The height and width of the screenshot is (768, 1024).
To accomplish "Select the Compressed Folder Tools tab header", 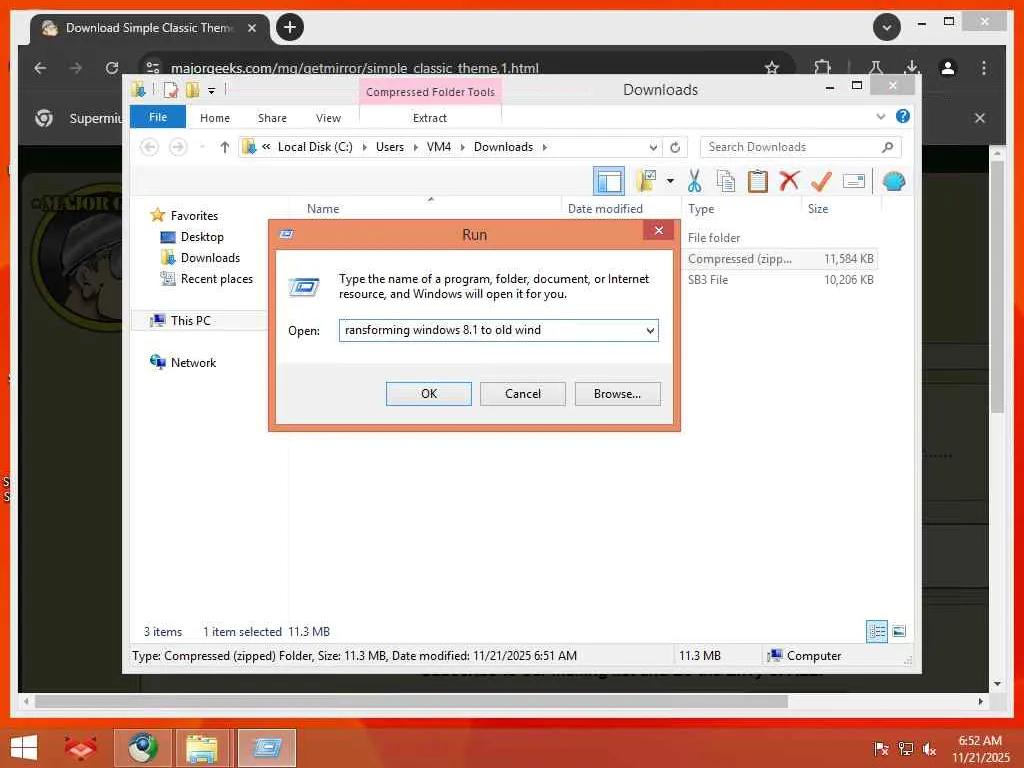I will coord(430,92).
